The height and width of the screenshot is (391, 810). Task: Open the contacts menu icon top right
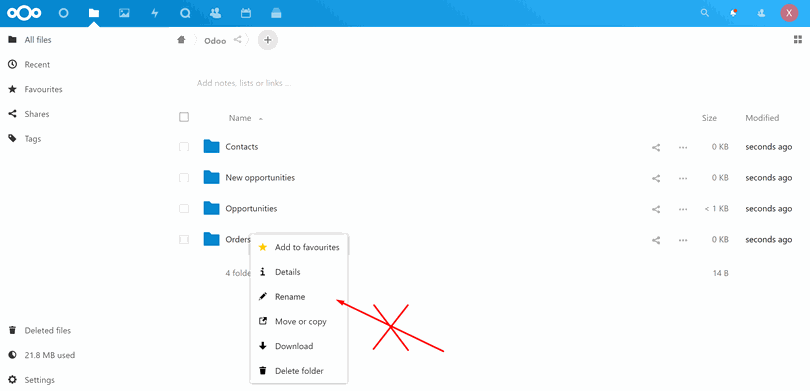click(761, 13)
